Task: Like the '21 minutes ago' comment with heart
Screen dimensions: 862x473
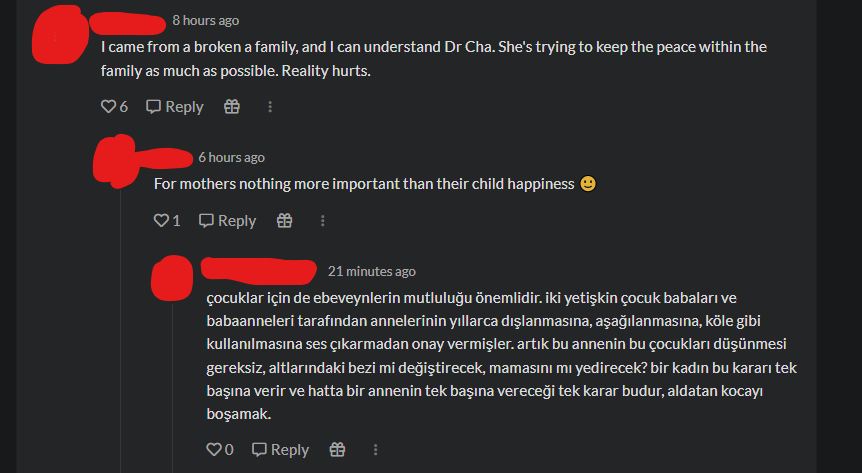Action: point(213,450)
